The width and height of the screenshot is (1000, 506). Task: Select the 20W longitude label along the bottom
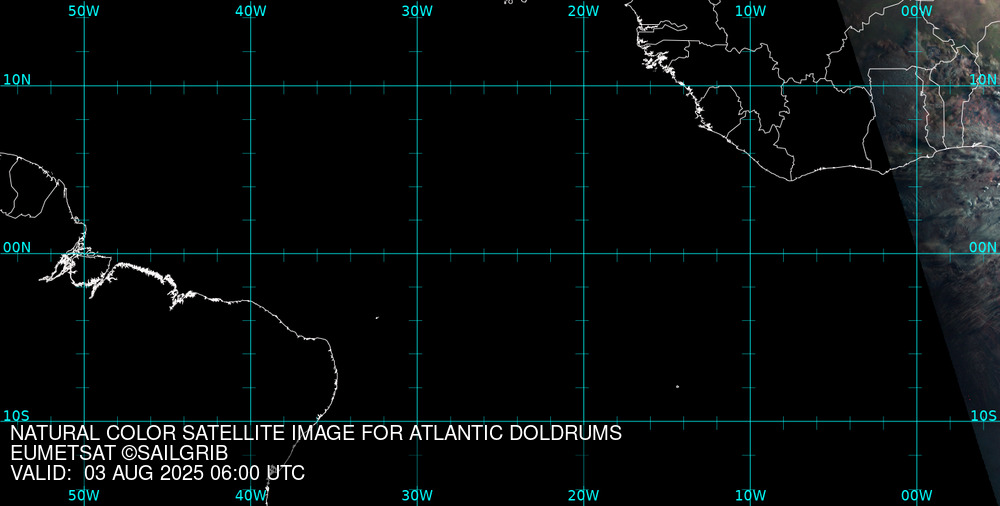click(x=584, y=496)
